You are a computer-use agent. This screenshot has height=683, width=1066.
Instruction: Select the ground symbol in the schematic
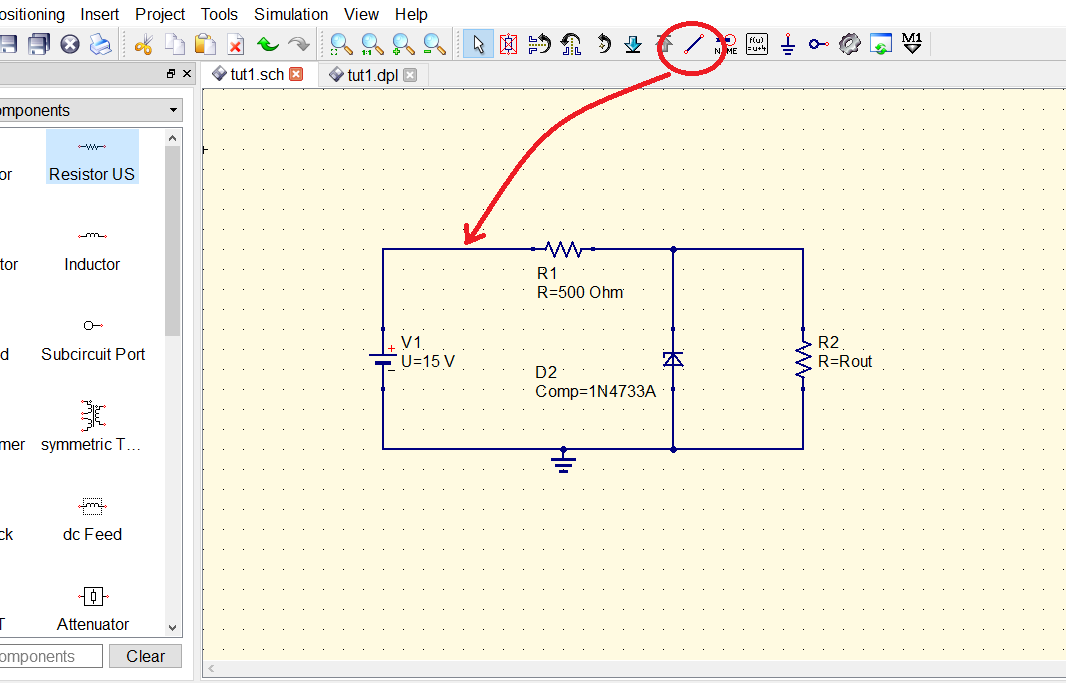[x=563, y=460]
